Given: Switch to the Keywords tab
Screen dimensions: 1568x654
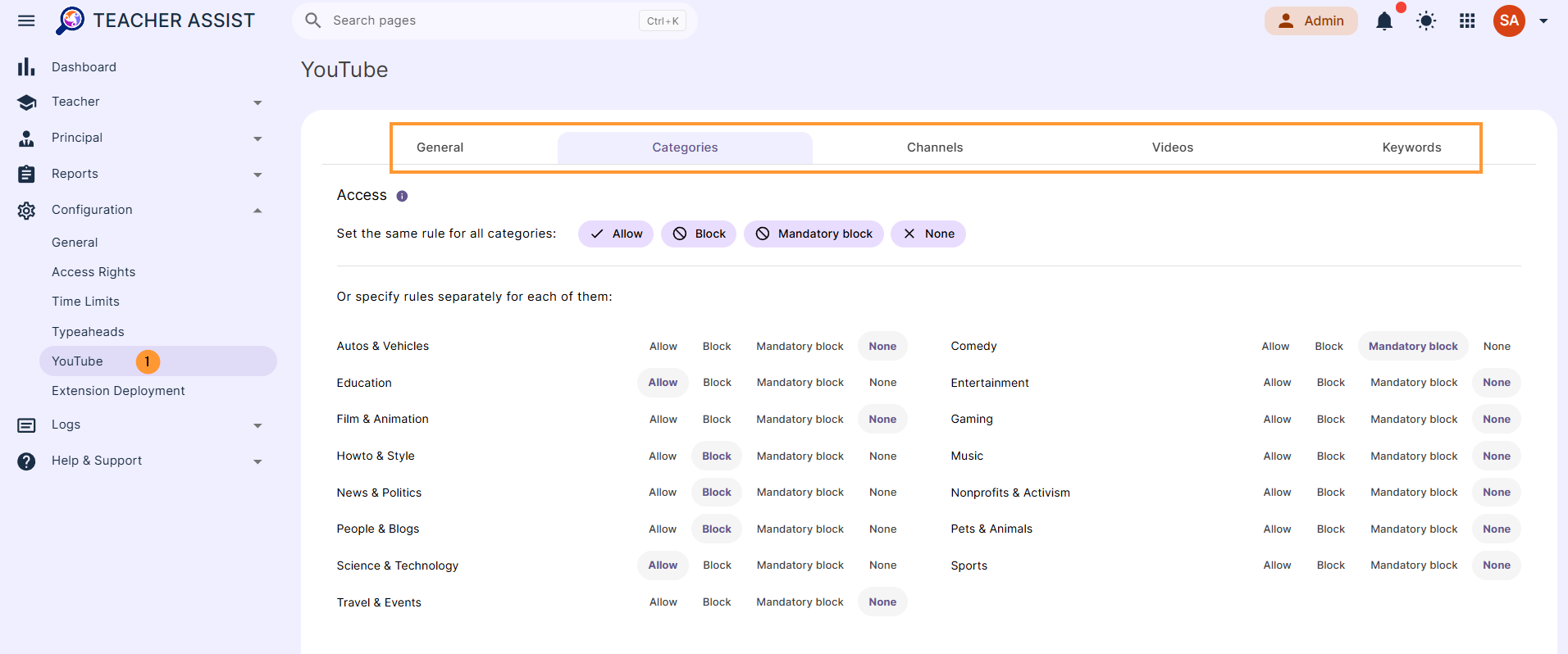Looking at the screenshot, I should click(x=1411, y=148).
